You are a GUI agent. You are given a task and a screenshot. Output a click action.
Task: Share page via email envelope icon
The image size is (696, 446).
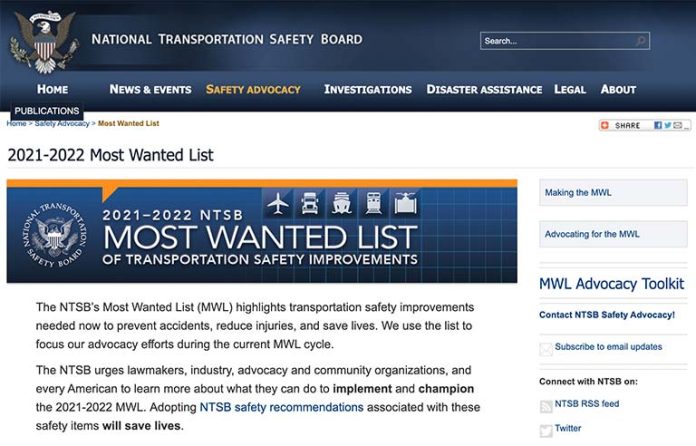click(x=677, y=125)
